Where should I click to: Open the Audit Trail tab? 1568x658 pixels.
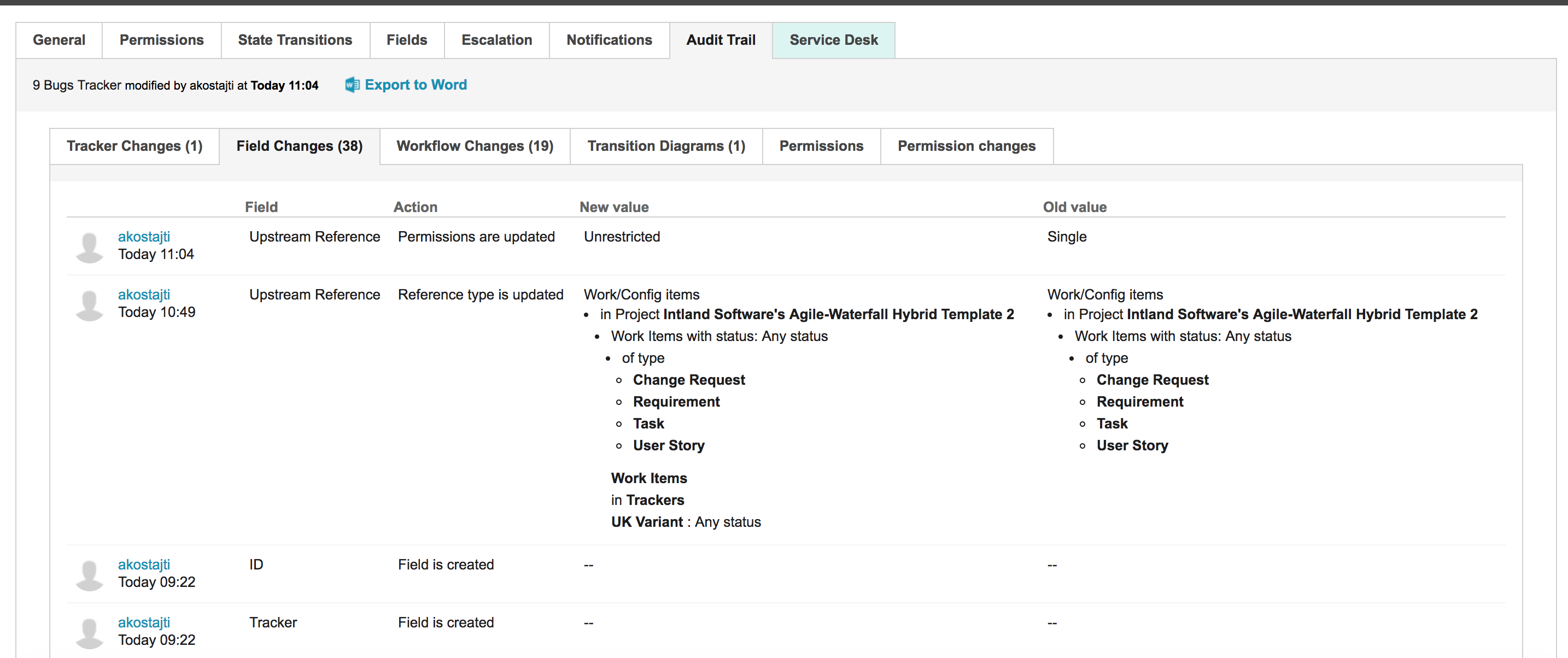[721, 39]
